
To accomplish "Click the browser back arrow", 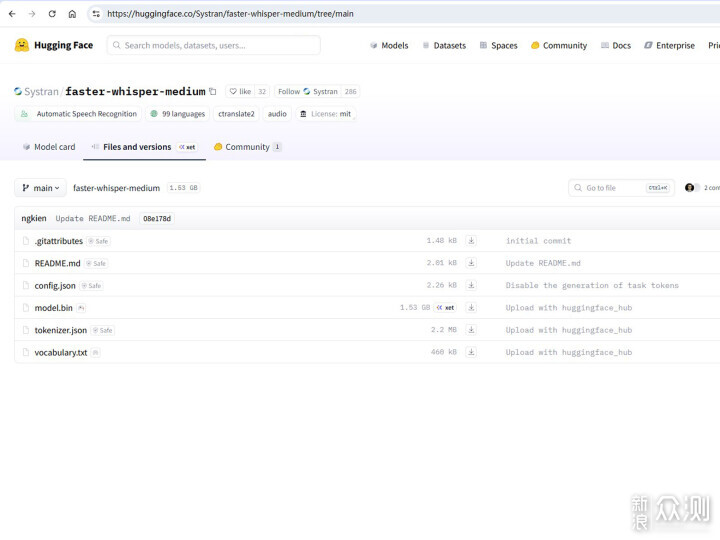I will tap(12, 14).
